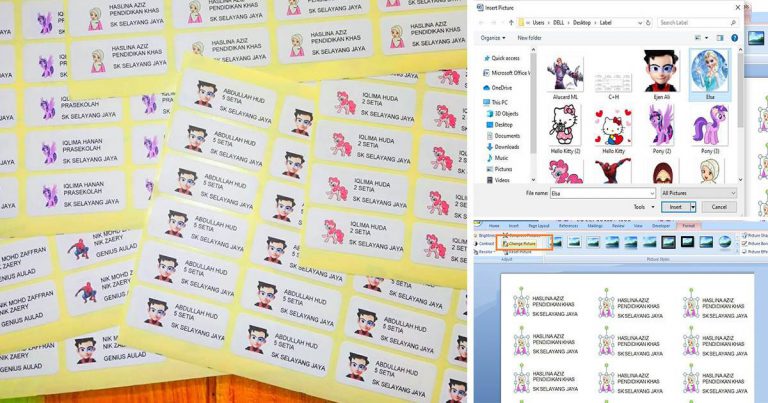Viewport: 768px width, 403px height.
Task: Click Change Picture in Adjust group
Action: tap(520, 243)
